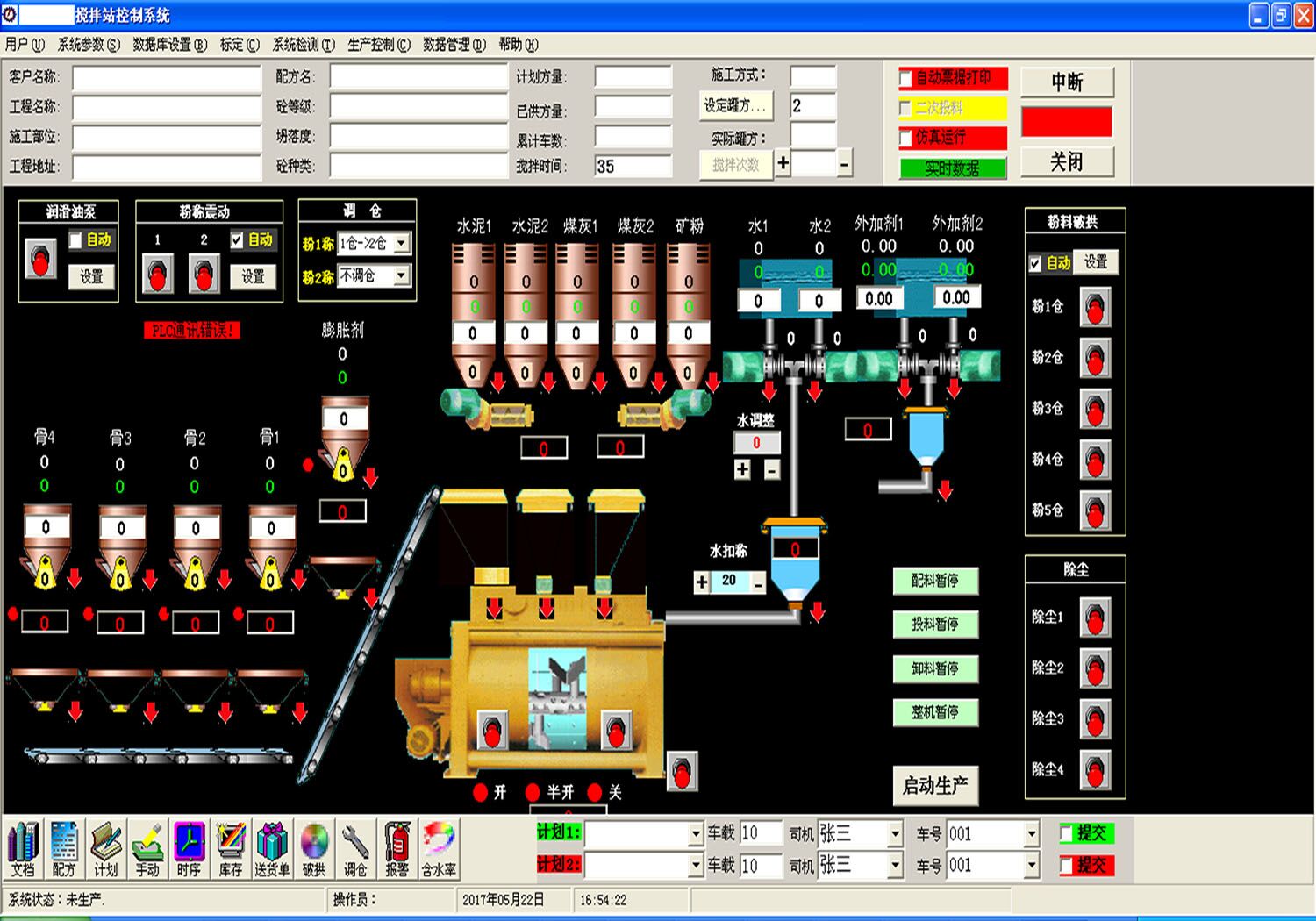This screenshot has width=1316, height=921.
Task: Open the 计划1 plan dropdown
Action: coord(696,833)
